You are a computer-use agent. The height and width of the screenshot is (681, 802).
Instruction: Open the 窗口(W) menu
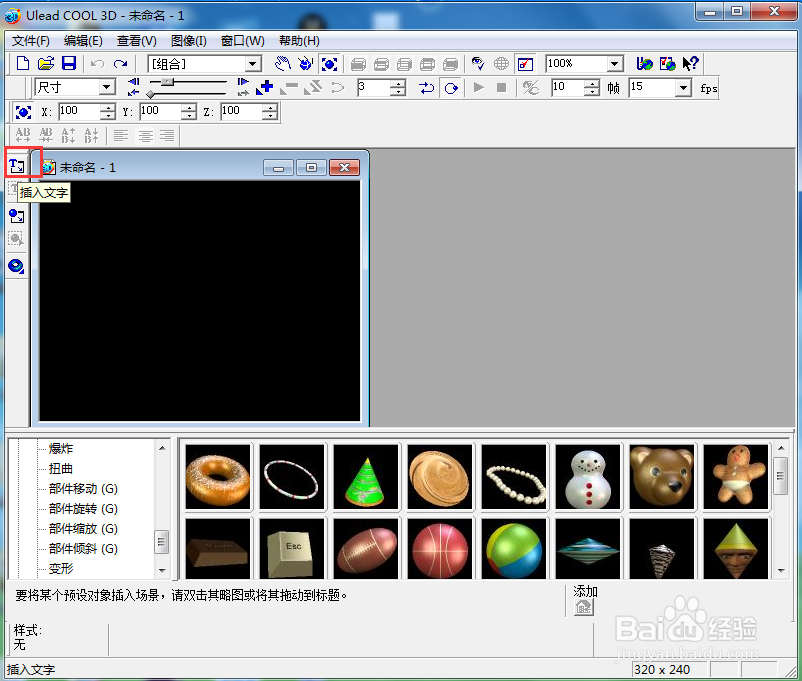pos(242,41)
